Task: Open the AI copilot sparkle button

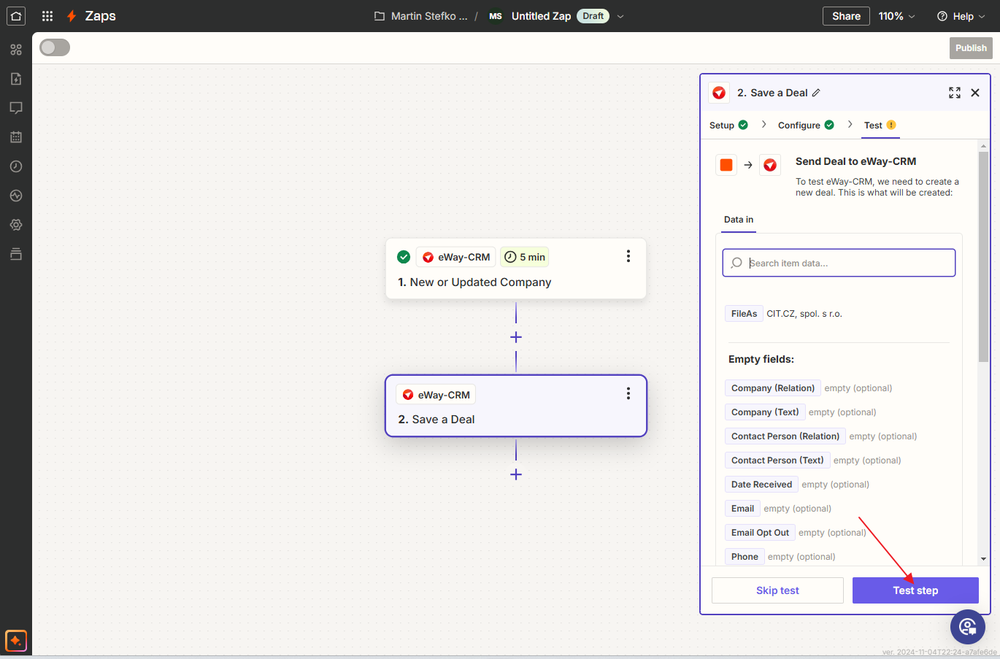Action: coord(16,640)
